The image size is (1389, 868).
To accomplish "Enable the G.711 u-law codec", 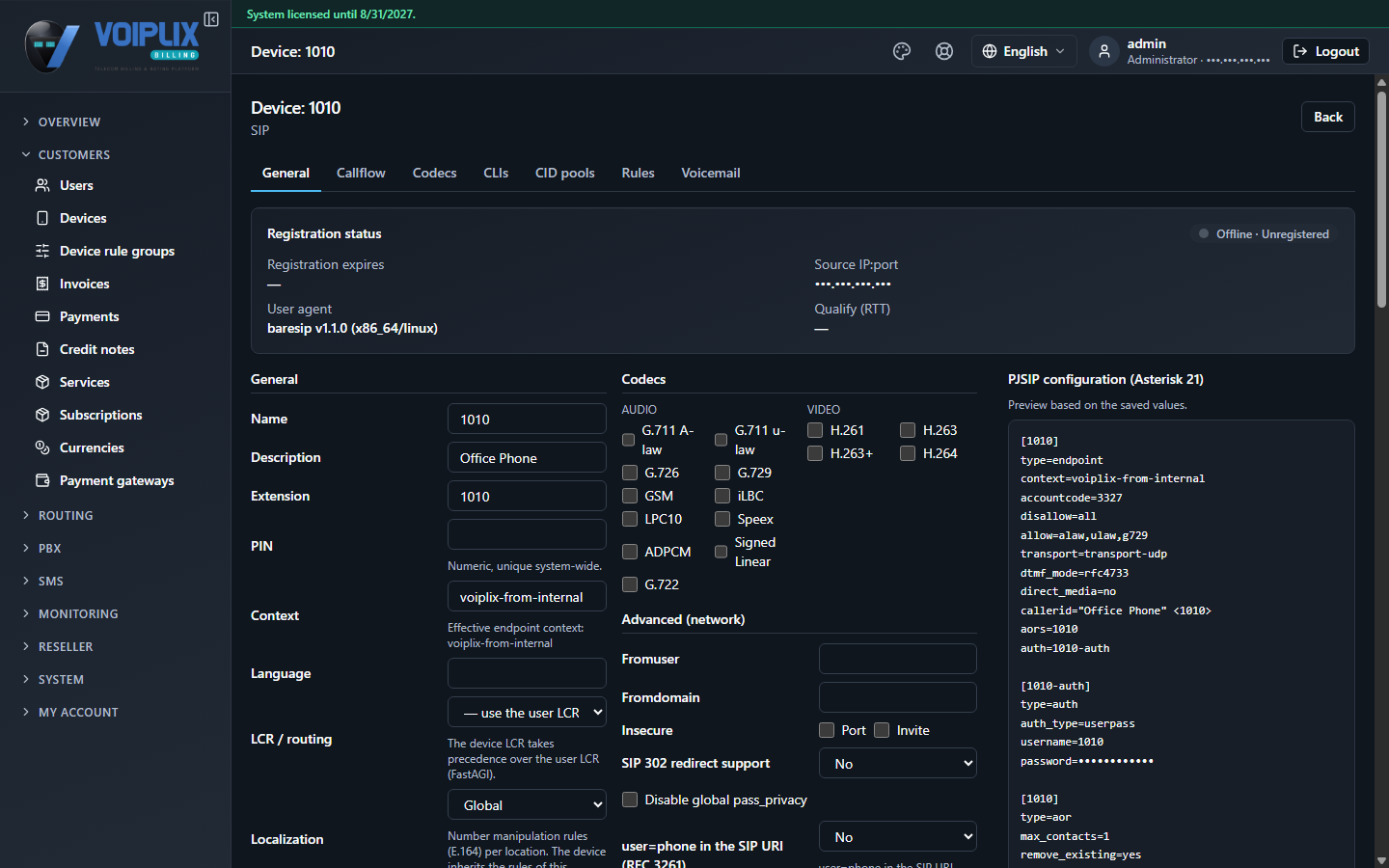I will 722,440.
